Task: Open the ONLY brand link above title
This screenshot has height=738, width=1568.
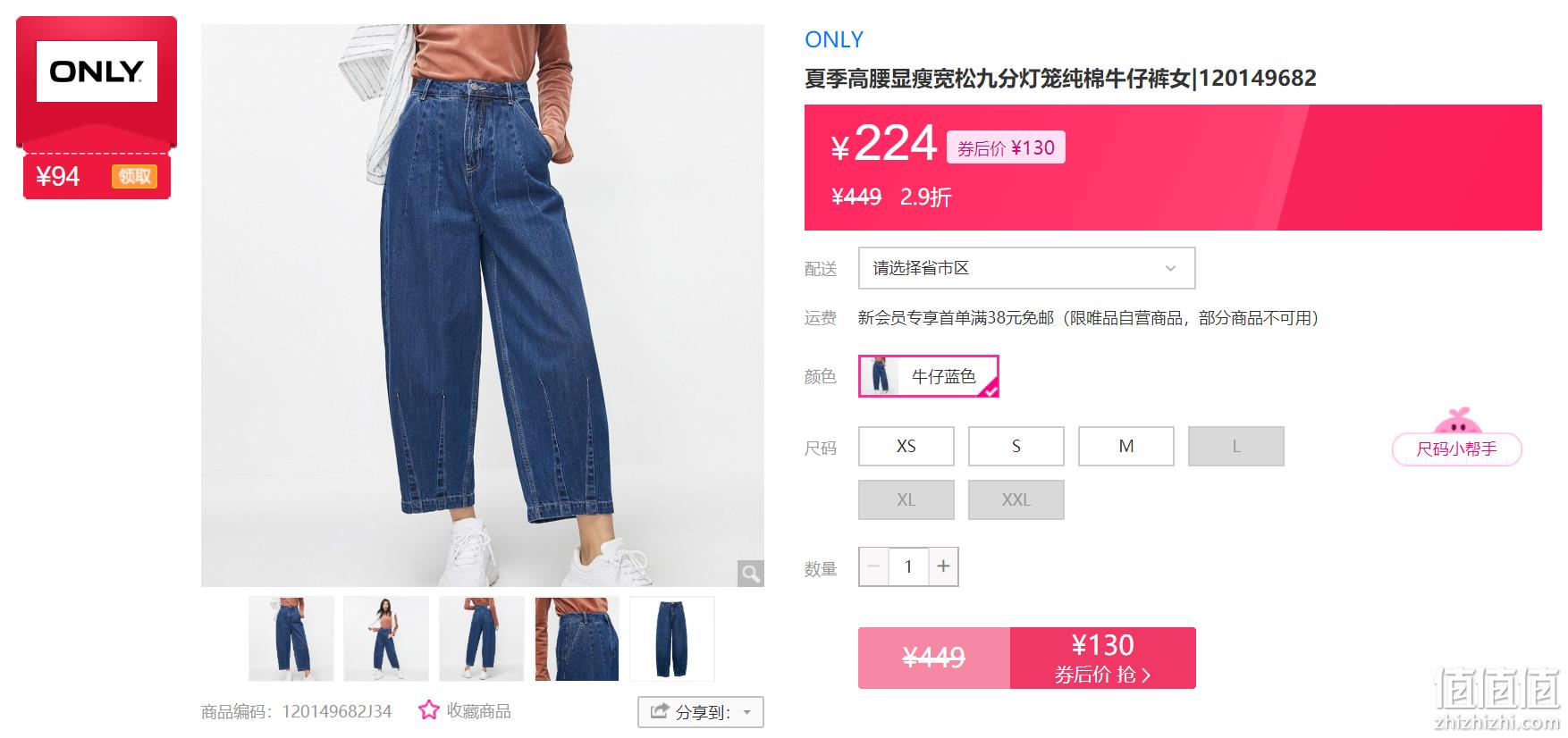Action: point(834,39)
